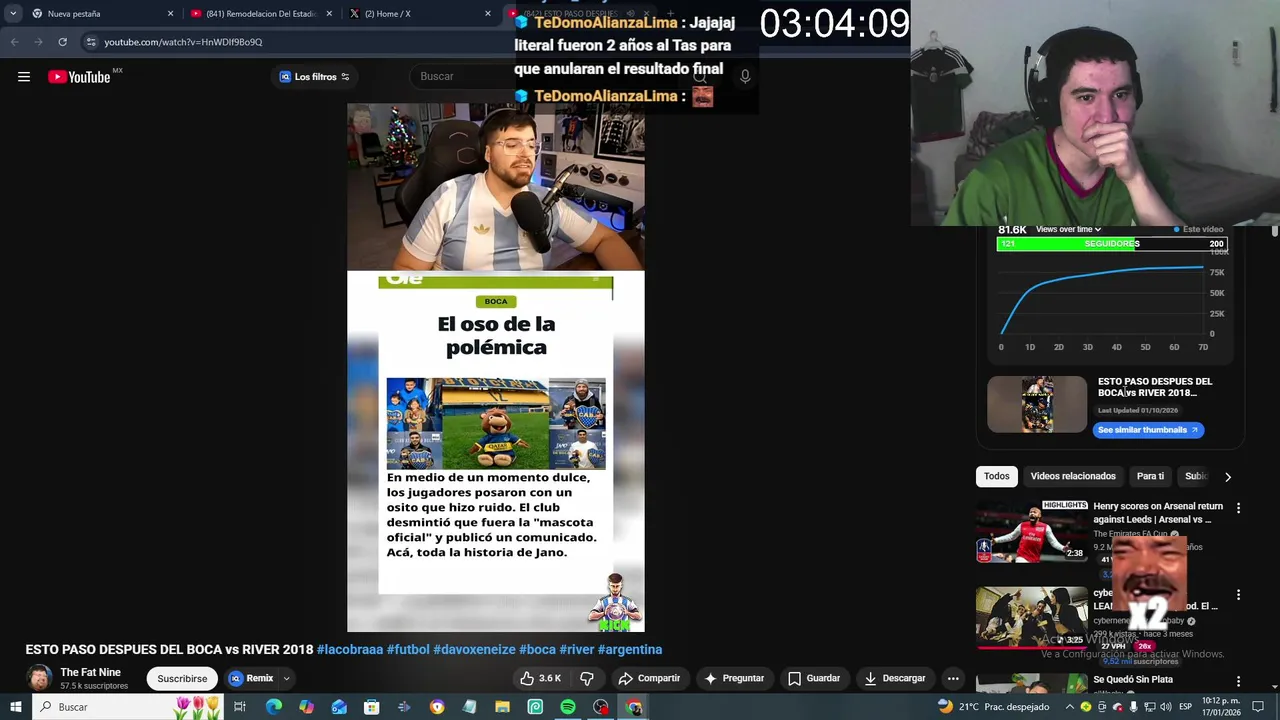Go to YouTube home via logo

(x=79, y=77)
